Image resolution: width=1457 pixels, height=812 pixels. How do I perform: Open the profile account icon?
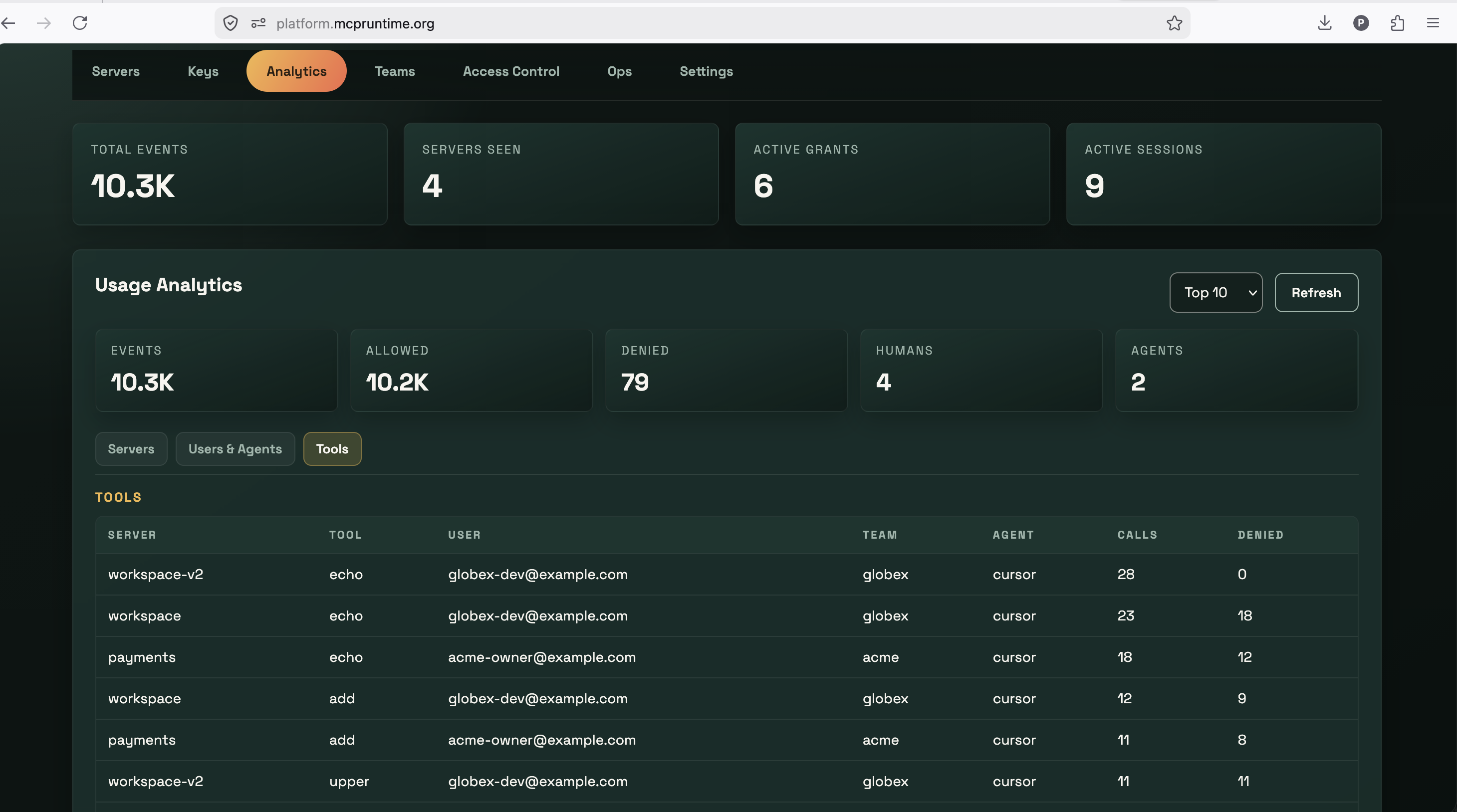[x=1361, y=23]
